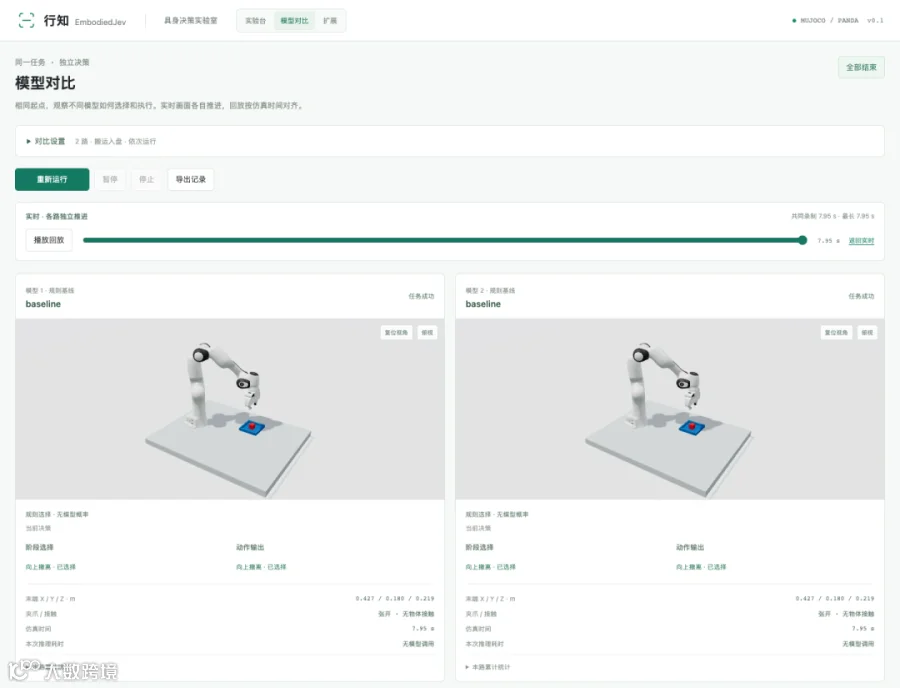The width and height of the screenshot is (900, 688).
Task: Click the 暂停 button
Action: click(110, 179)
